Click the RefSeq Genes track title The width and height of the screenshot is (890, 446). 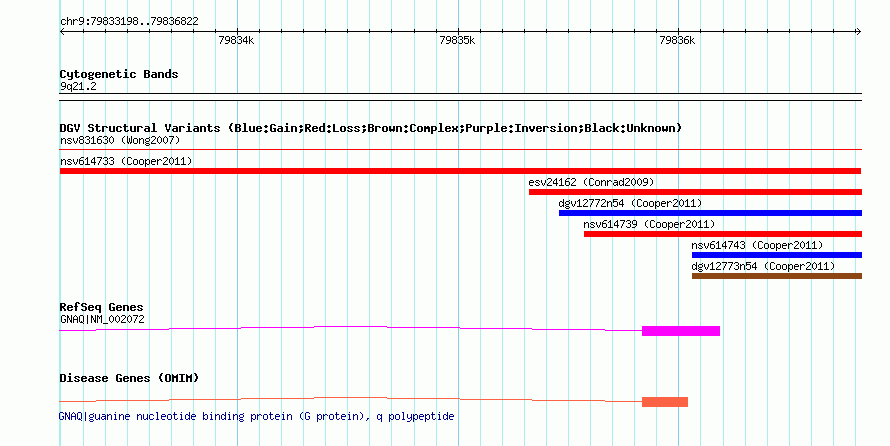(x=101, y=307)
